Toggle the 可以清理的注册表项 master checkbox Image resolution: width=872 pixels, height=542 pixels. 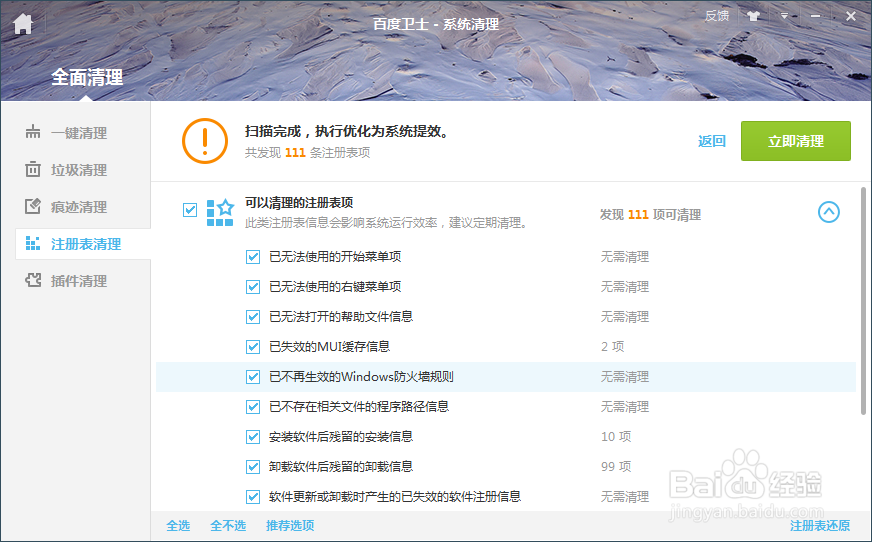click(x=190, y=210)
